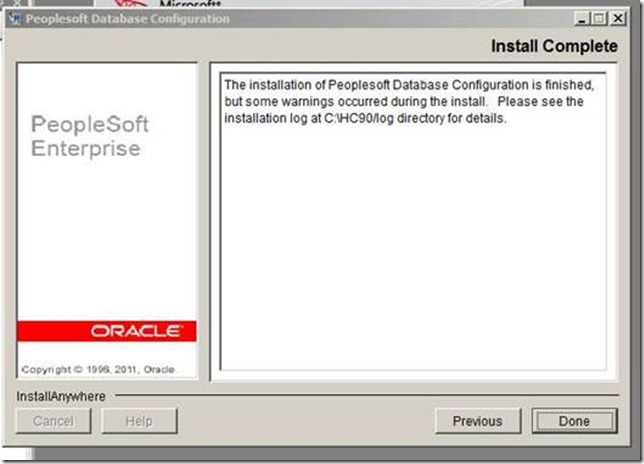Click the greyed-out Help button

point(139,421)
